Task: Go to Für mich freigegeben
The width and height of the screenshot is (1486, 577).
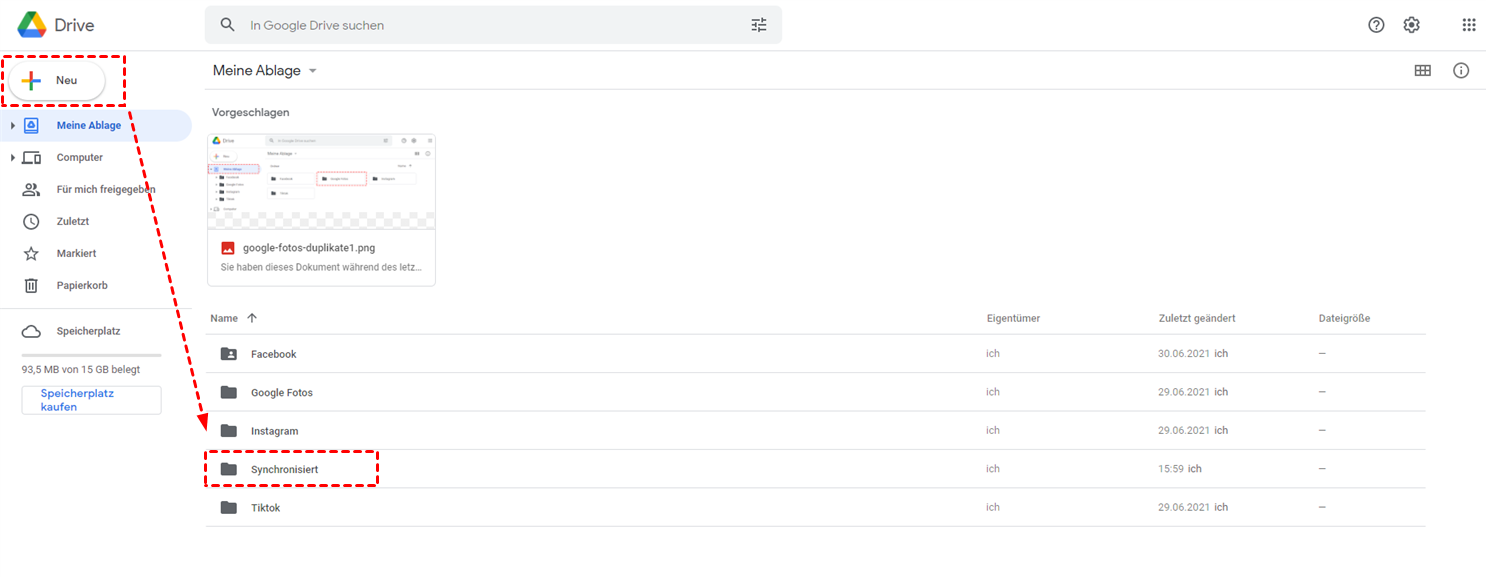Action: click(105, 189)
